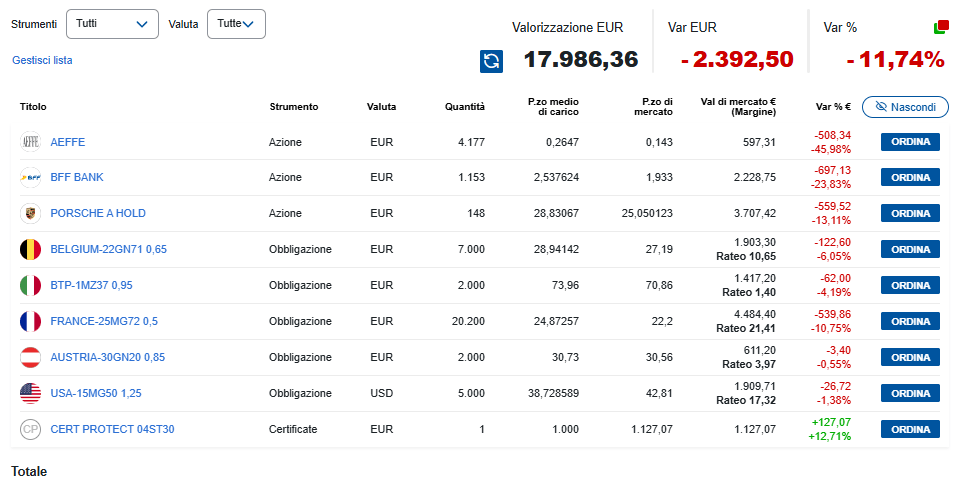Click the BFF Bank logo icon

pyautogui.click(x=30, y=177)
